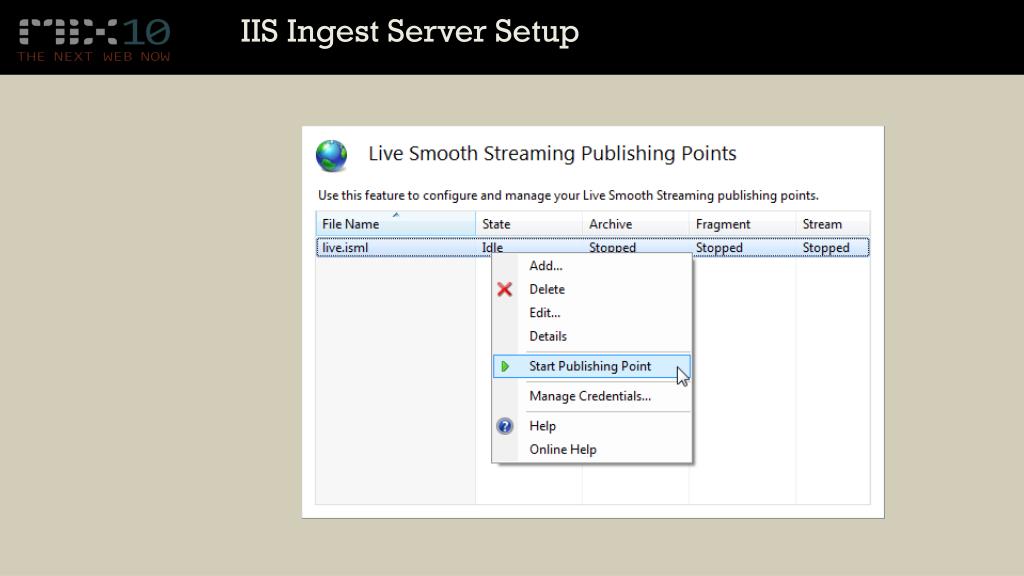Select Help in the context menu

[592, 426]
